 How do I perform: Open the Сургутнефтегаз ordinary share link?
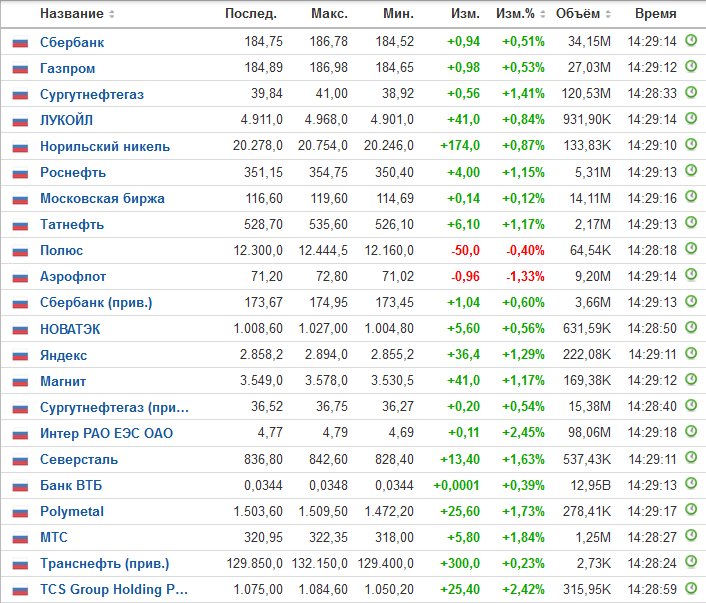click(92, 95)
